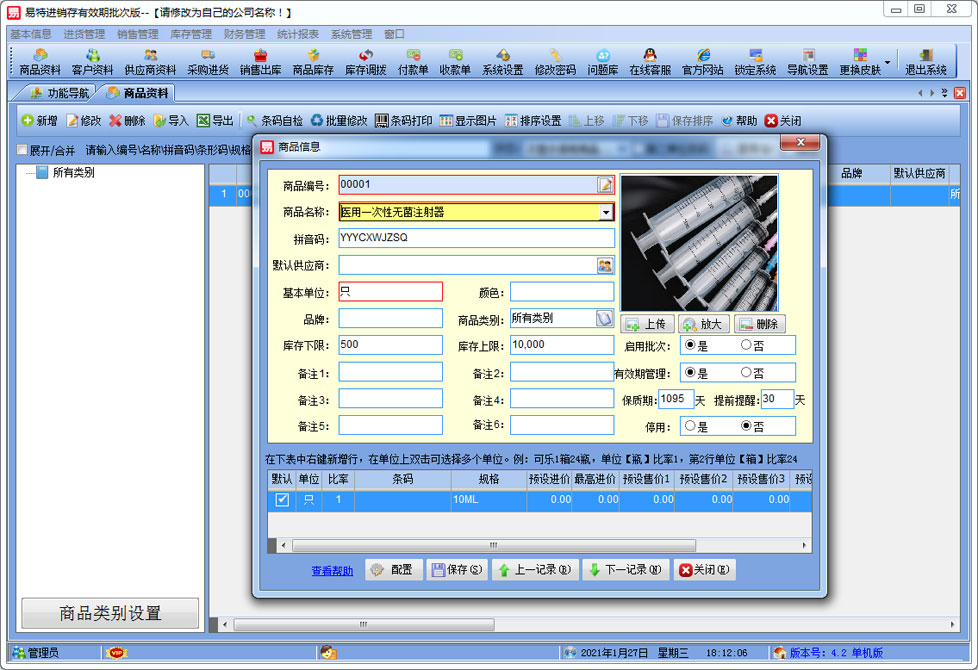Open the 销售管理 menu
The image size is (978, 670).
pos(137,33)
